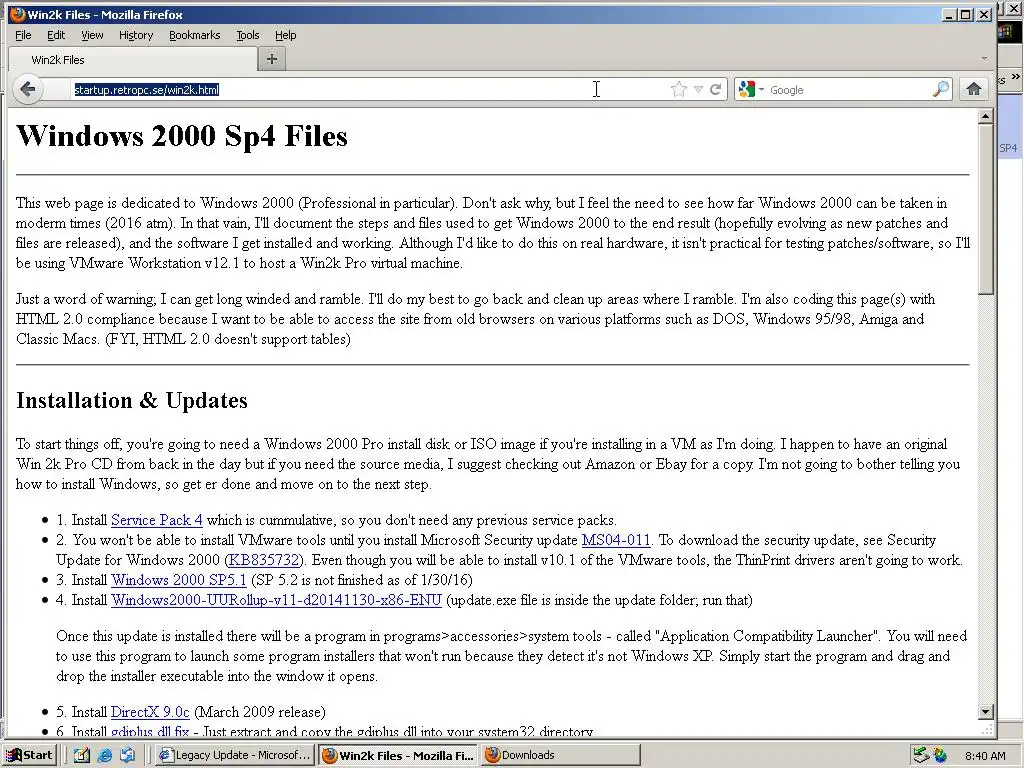The height and width of the screenshot is (768, 1024).
Task: Click the network tray icon
Action: coord(921,755)
